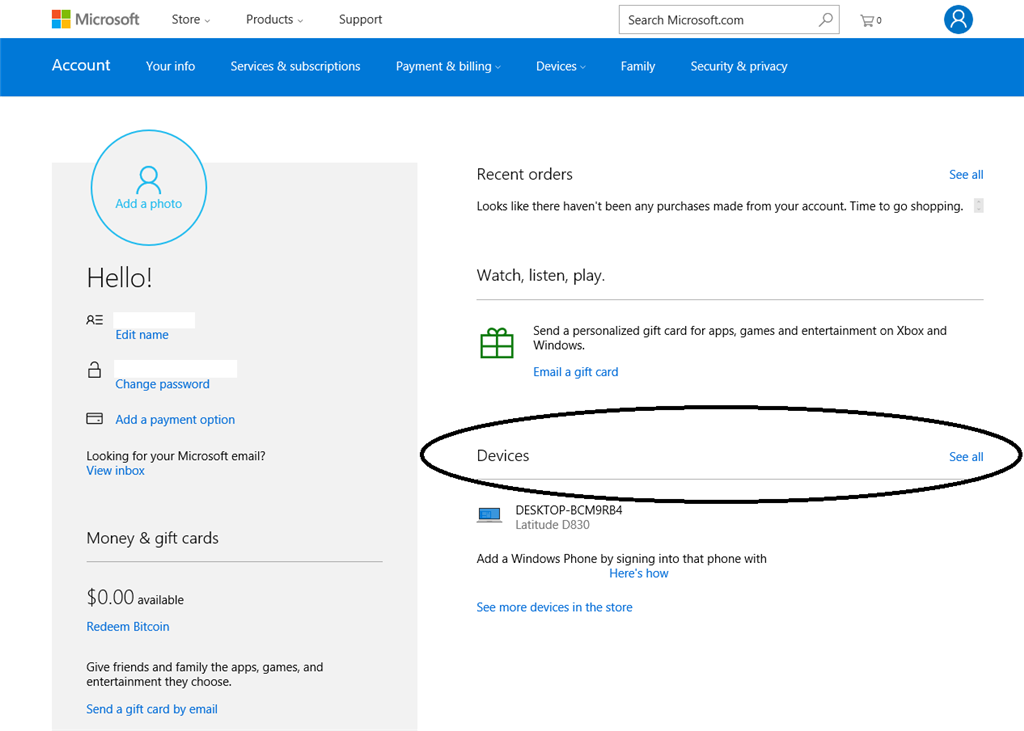Click Send a gift card by email
This screenshot has width=1024, height=731.
coord(152,709)
